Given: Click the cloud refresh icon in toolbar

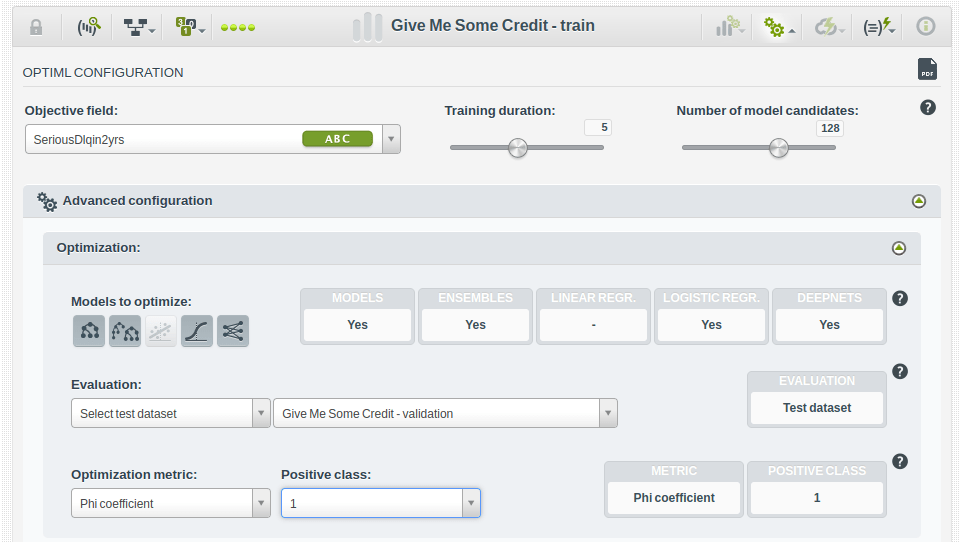Looking at the screenshot, I should pos(829,27).
